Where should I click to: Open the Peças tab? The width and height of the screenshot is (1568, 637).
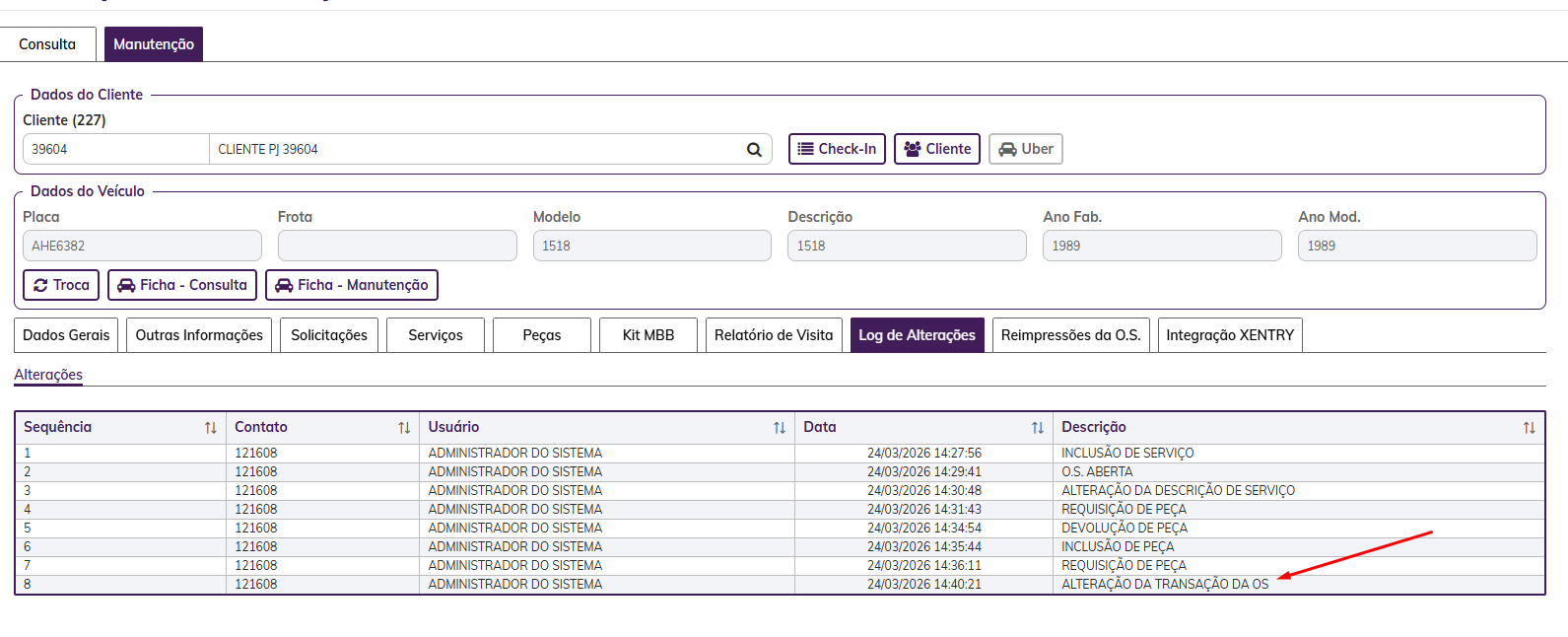(x=542, y=335)
